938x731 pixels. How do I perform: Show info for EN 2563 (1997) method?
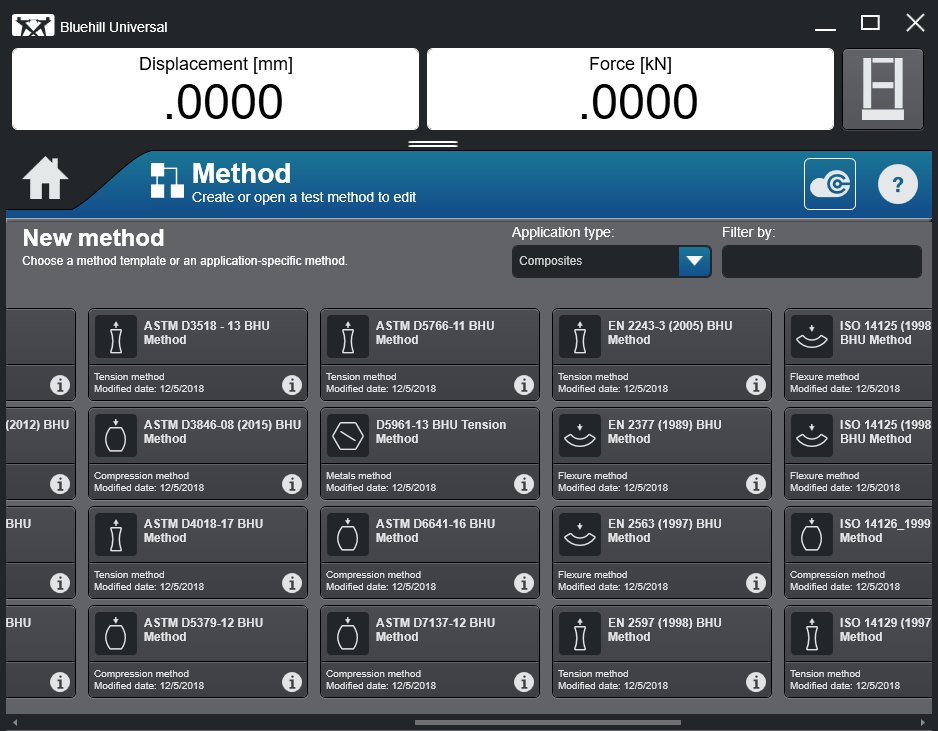[756, 583]
